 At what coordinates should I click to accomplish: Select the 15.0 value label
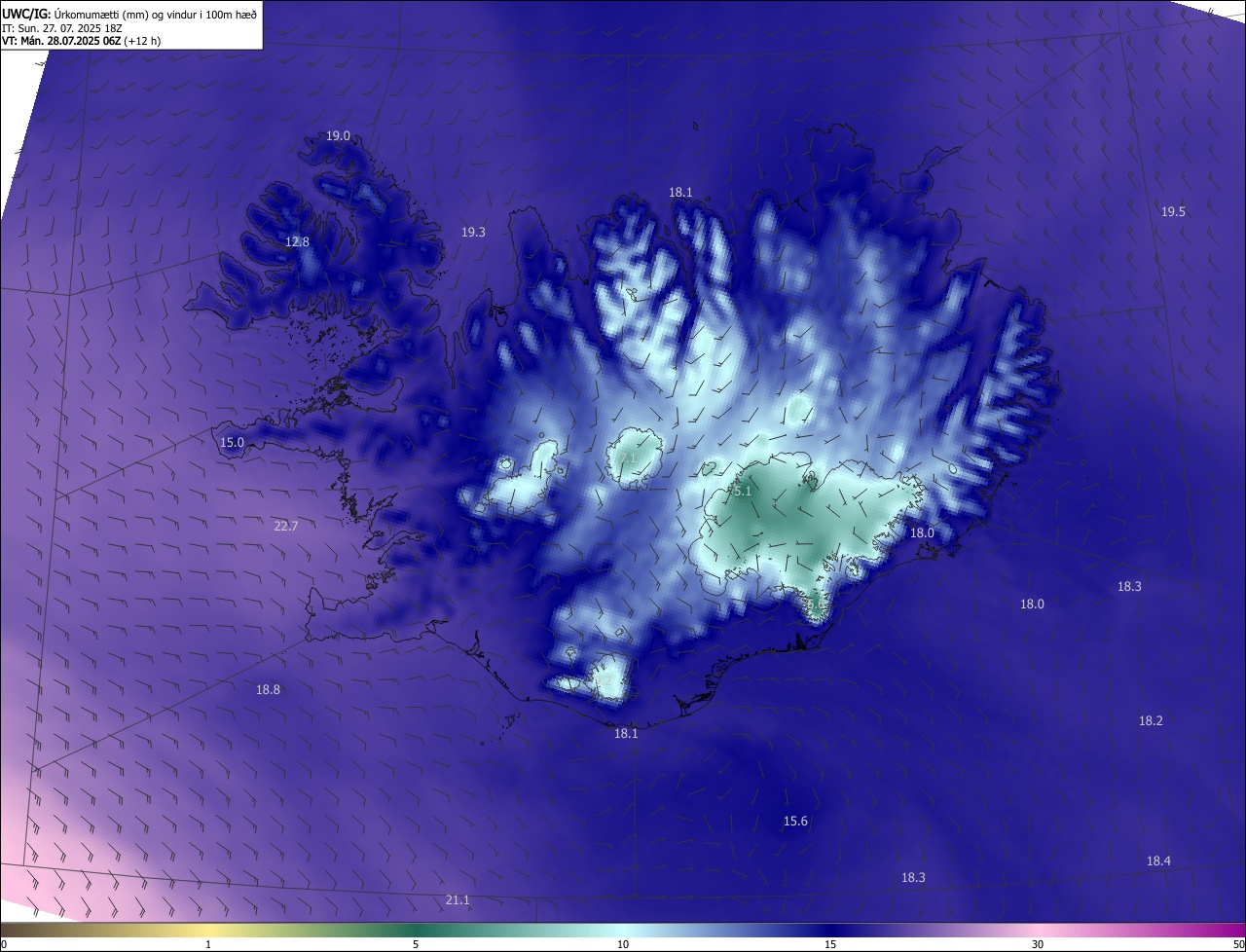click(232, 442)
